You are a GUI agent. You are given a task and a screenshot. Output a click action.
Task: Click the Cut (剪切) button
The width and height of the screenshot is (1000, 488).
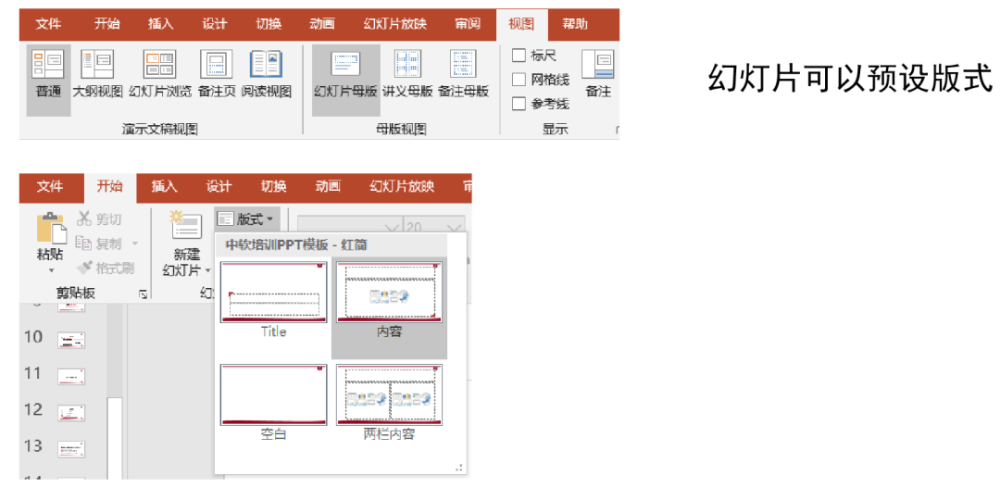[x=99, y=219]
